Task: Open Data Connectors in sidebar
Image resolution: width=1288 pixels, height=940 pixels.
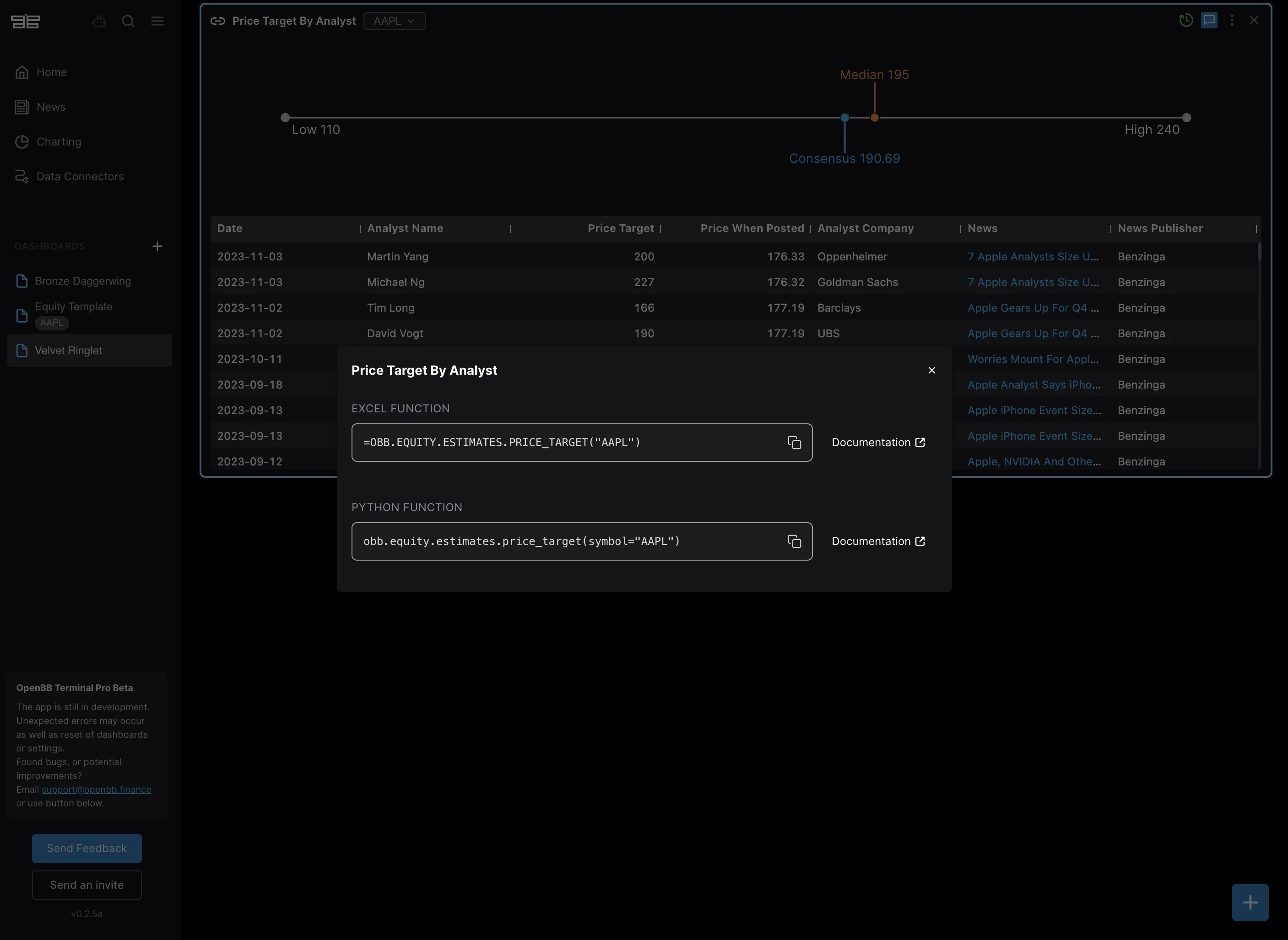Action: click(80, 176)
